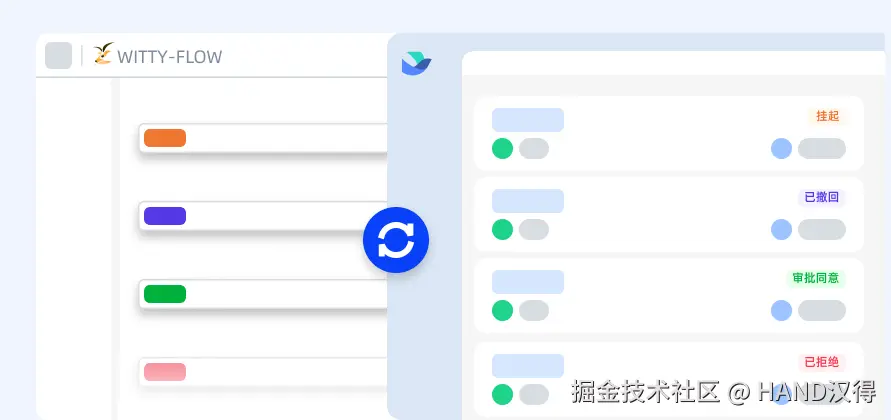Click the purple color label
The width and height of the screenshot is (891, 420).
[x=165, y=216]
